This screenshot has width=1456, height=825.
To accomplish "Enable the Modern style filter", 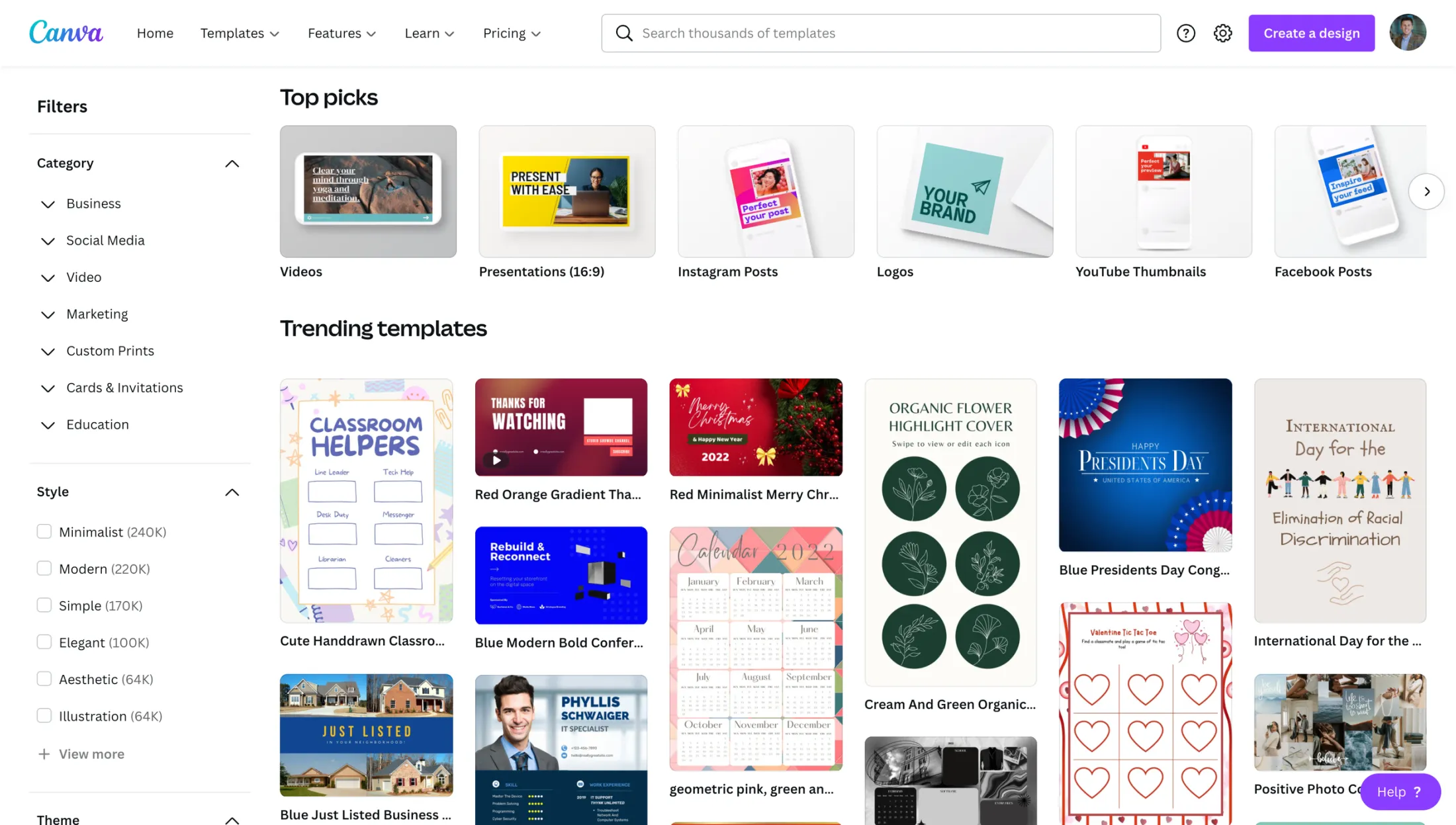I will pyautogui.click(x=44, y=568).
